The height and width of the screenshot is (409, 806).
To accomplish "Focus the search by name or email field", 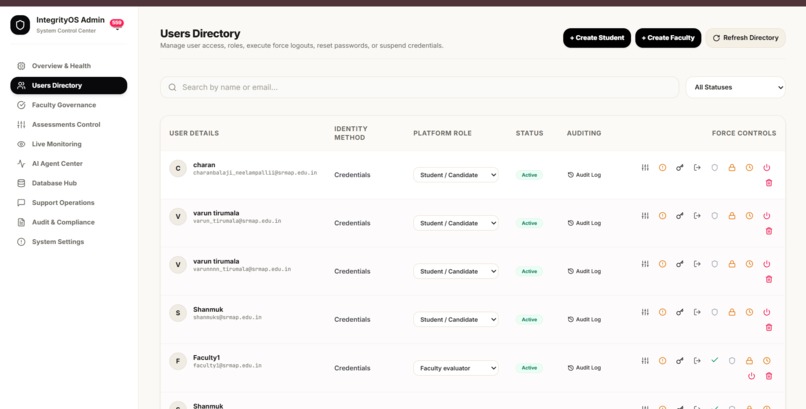I will click(419, 87).
